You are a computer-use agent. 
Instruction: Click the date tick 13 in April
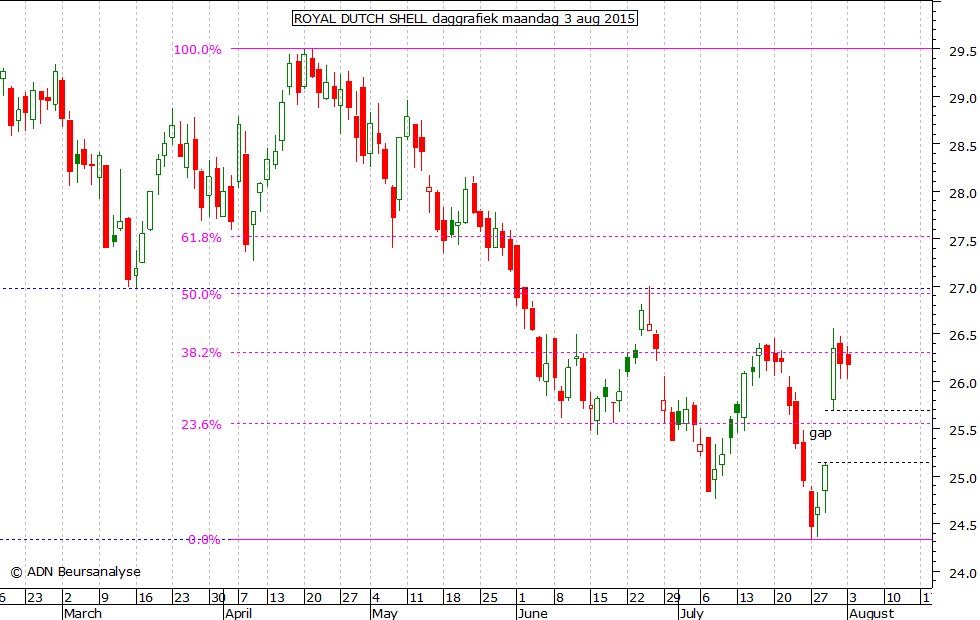pos(277,598)
